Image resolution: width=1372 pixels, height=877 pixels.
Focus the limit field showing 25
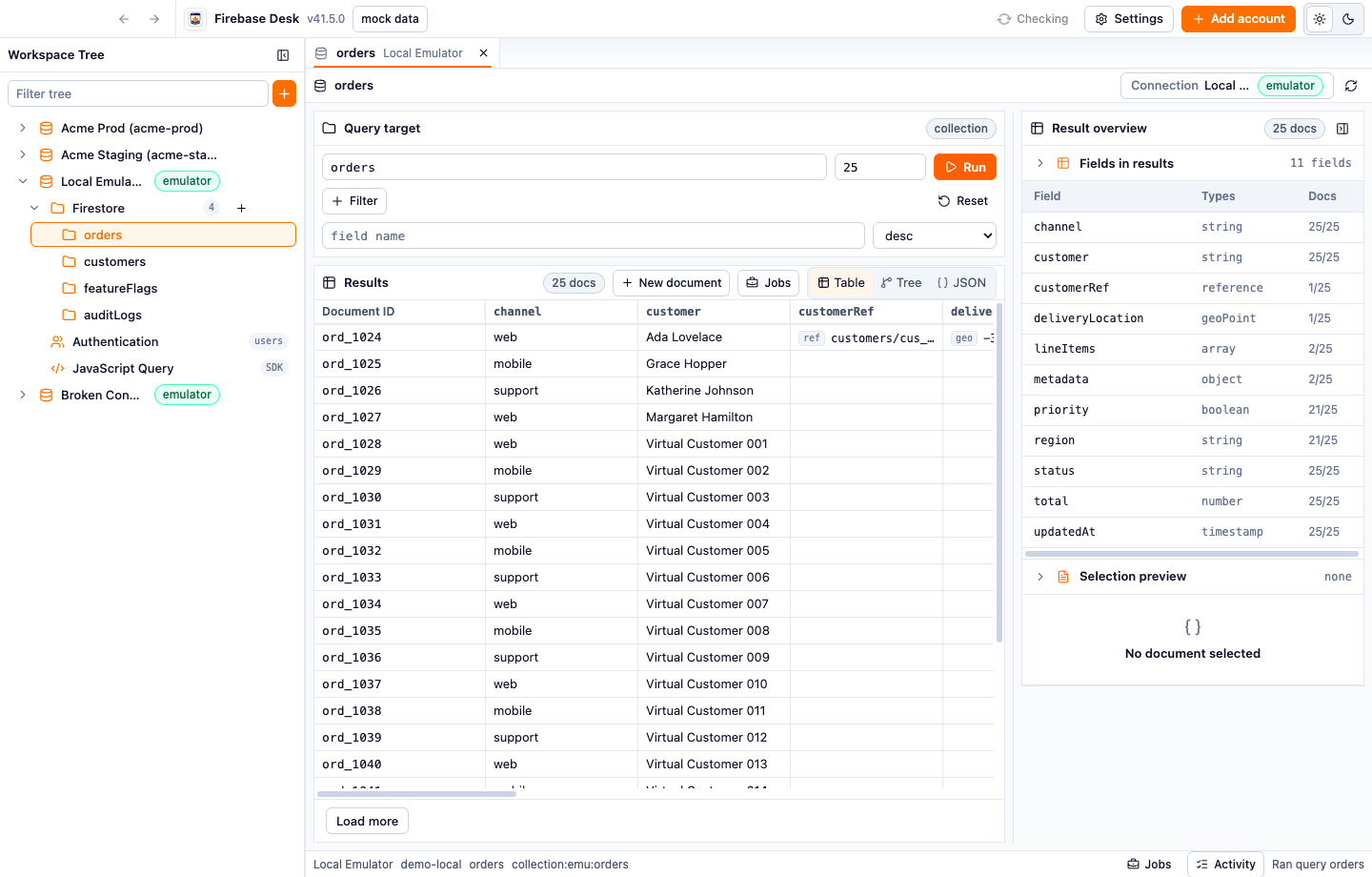880,167
